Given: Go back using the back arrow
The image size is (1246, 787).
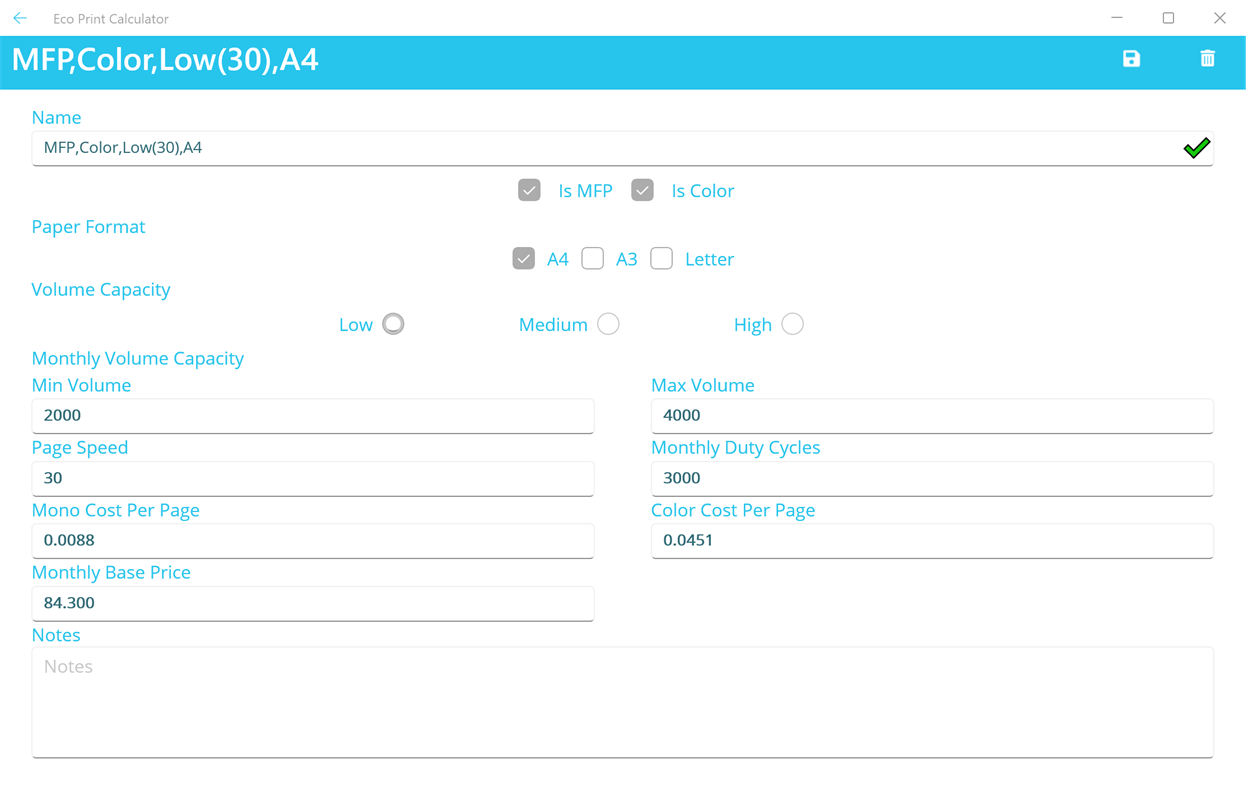Looking at the screenshot, I should click(x=20, y=18).
